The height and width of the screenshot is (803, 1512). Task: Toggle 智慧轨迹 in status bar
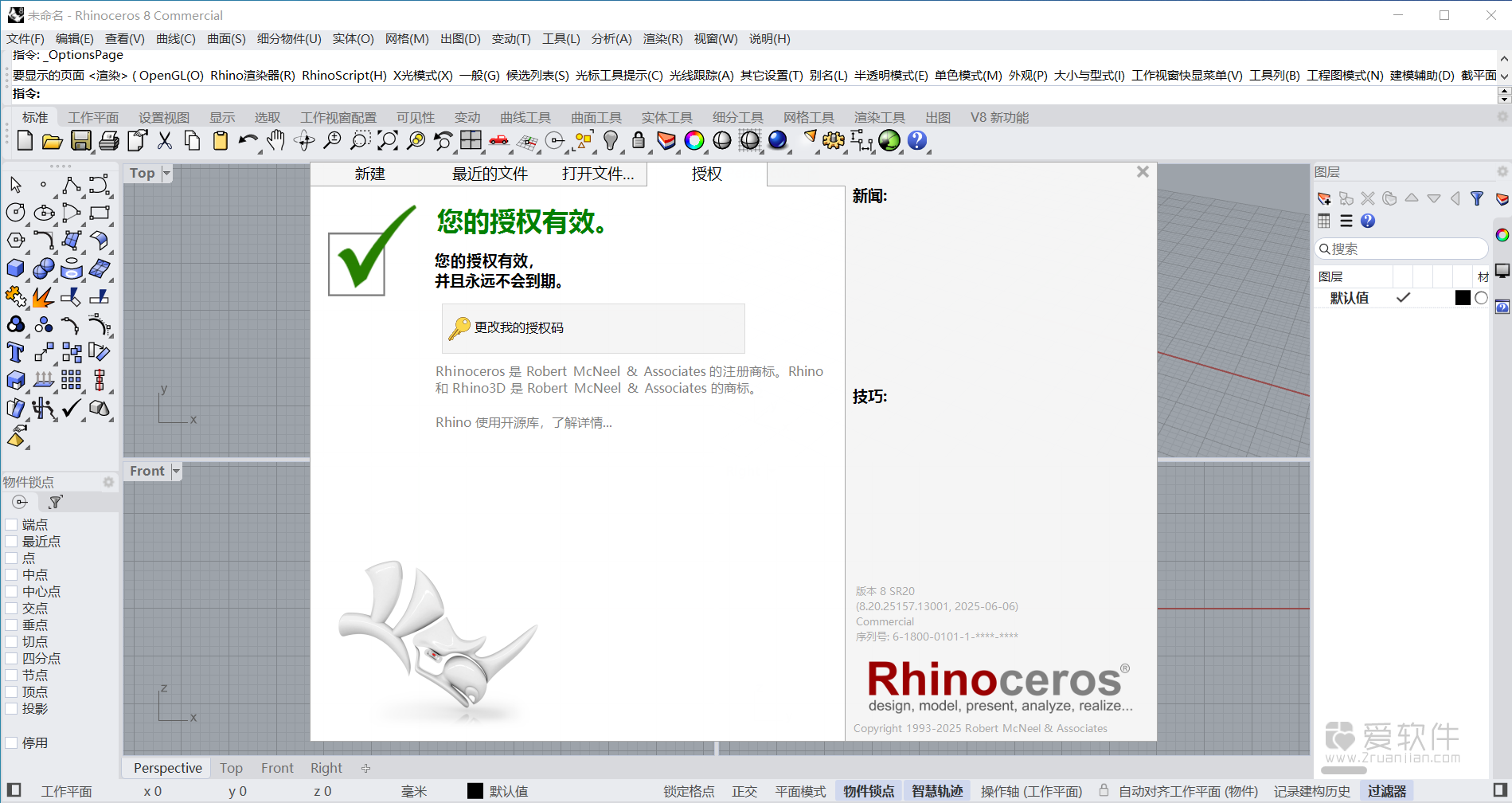tap(937, 791)
